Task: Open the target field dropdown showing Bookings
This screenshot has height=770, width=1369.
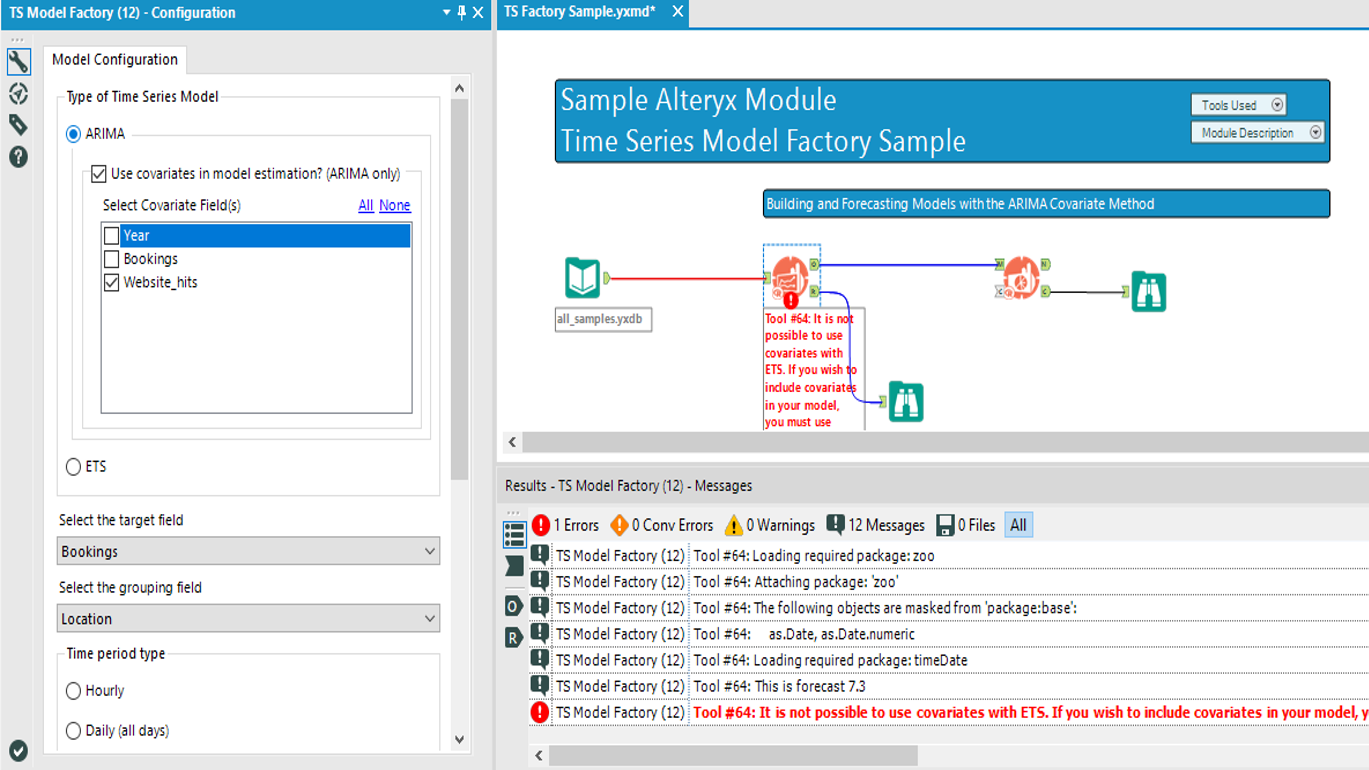Action: point(248,551)
